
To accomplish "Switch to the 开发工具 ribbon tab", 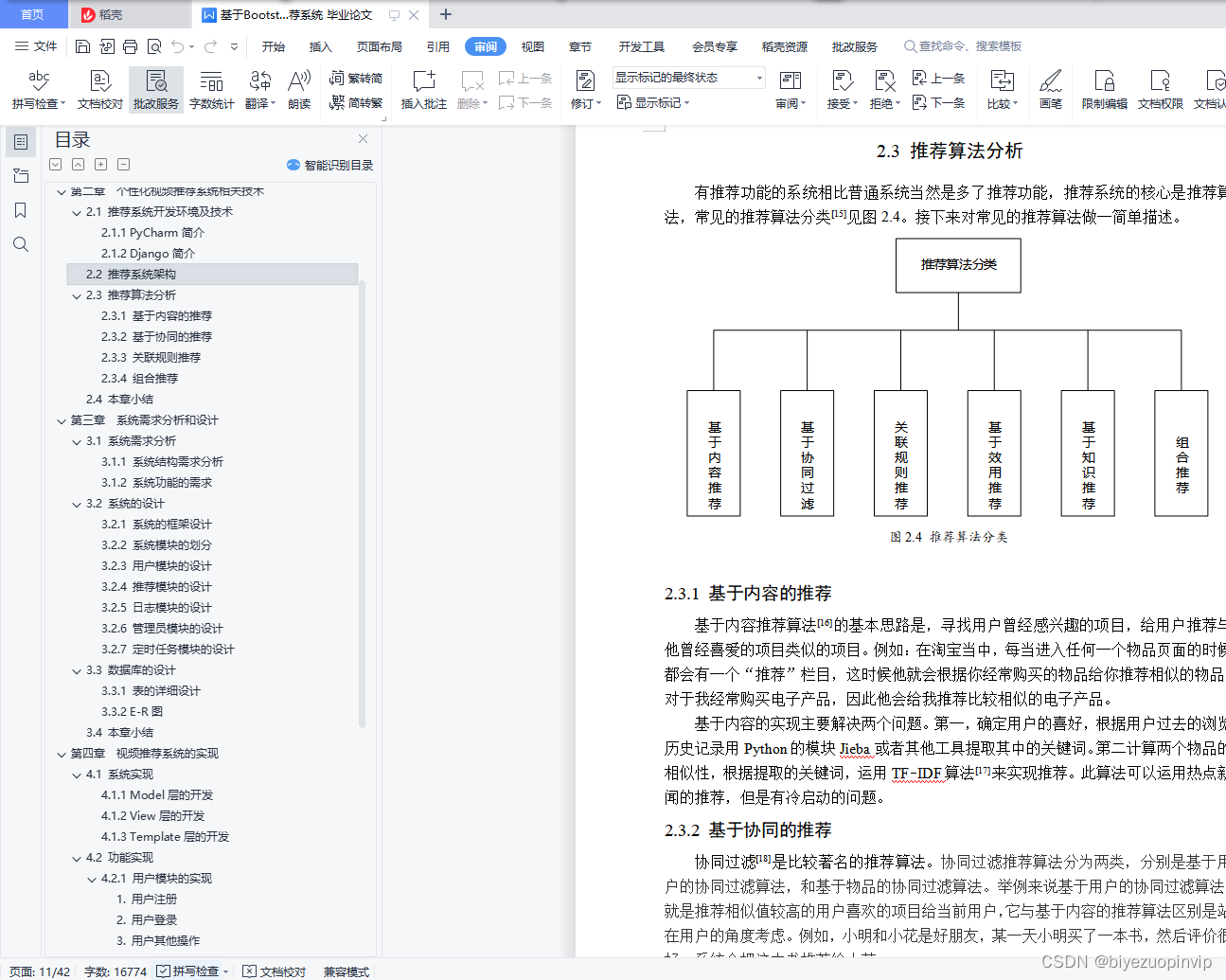I will click(642, 46).
